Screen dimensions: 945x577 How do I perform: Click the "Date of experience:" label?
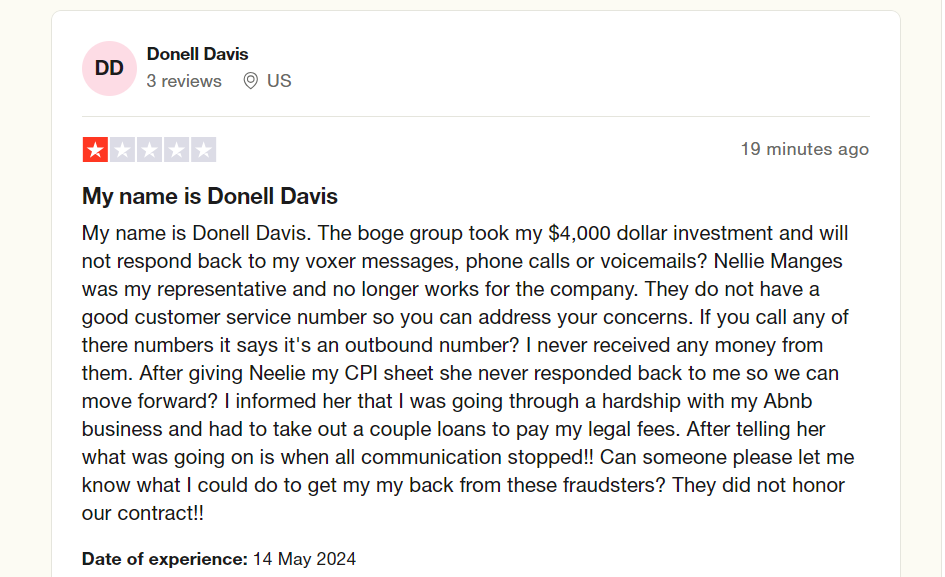[165, 559]
